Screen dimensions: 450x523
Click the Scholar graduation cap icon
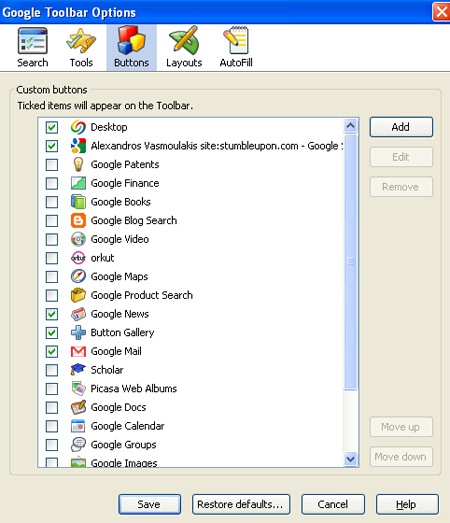78,370
